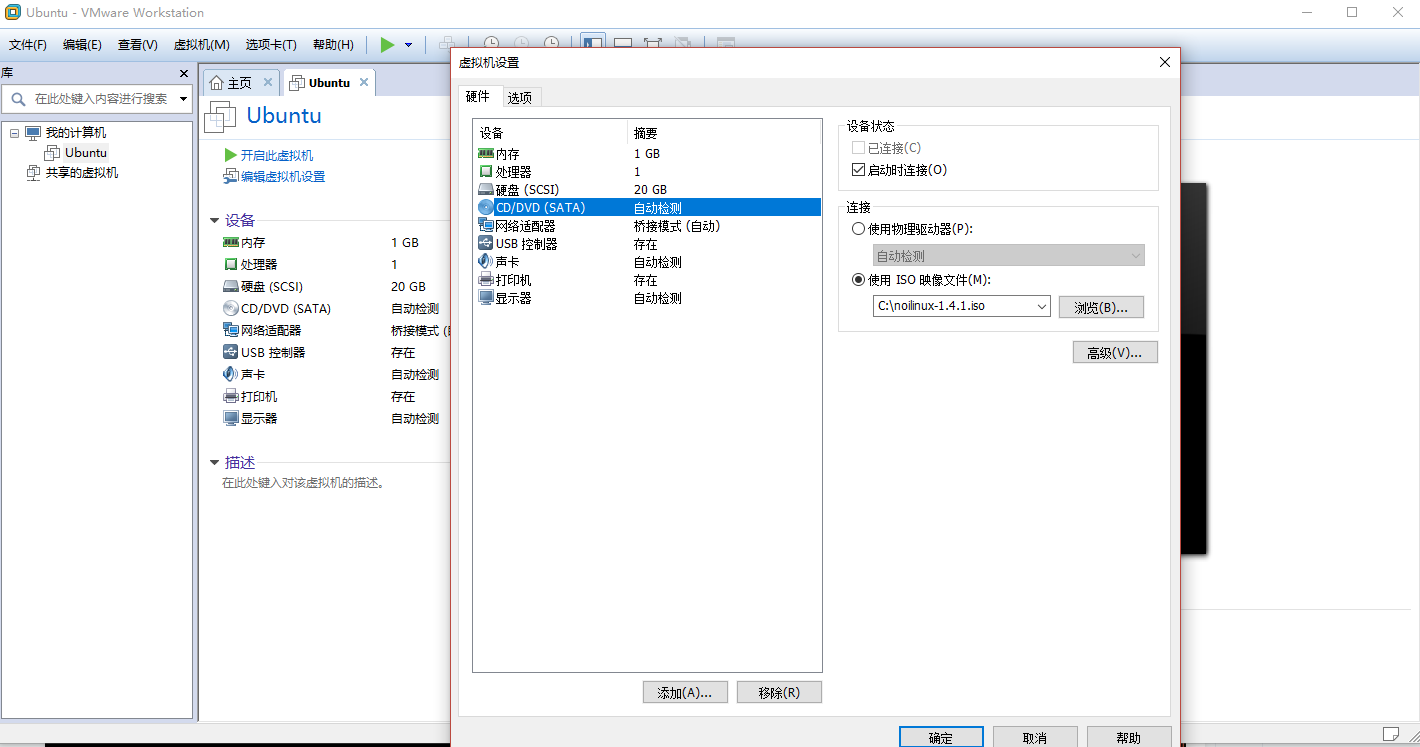This screenshot has width=1420, height=747.
Task: Click the magnifier icon in library search
Action: pyautogui.click(x=18, y=98)
